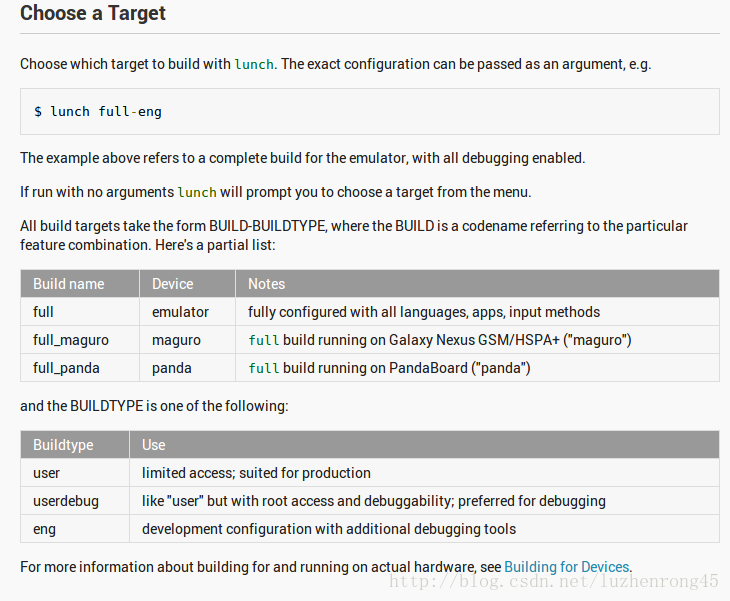Click the Device column header
The image size is (730, 601).
188,284
